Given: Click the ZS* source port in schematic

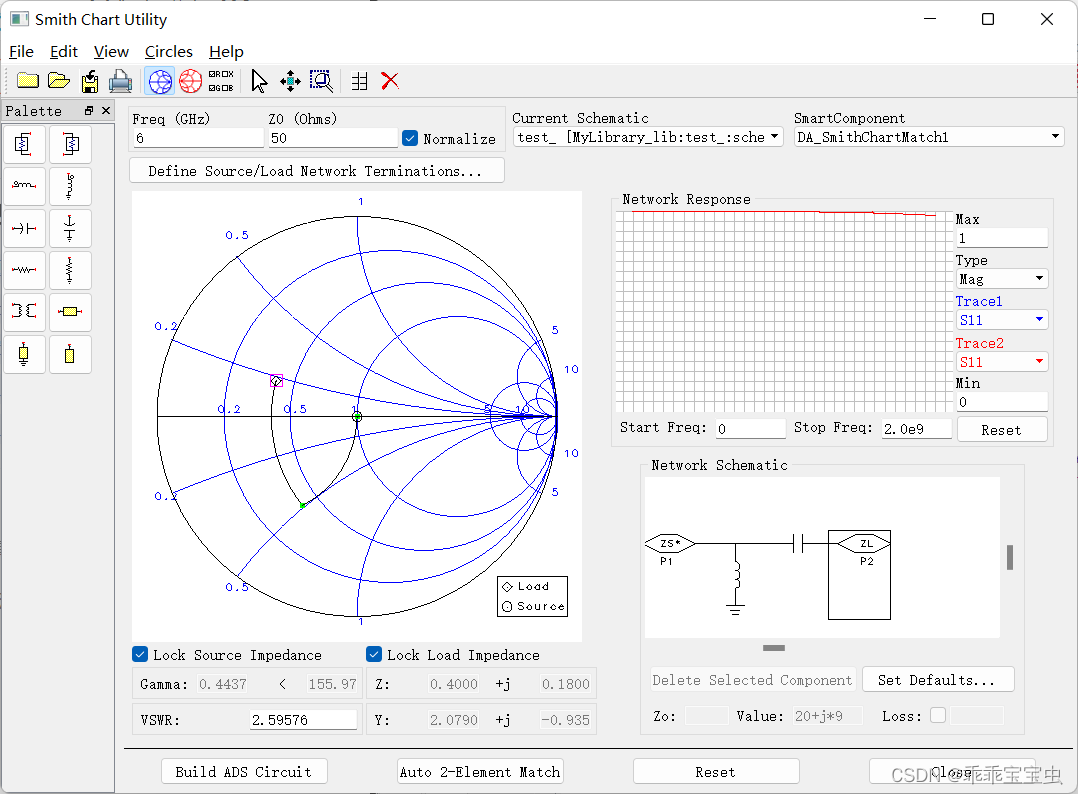Looking at the screenshot, I should (x=670, y=543).
